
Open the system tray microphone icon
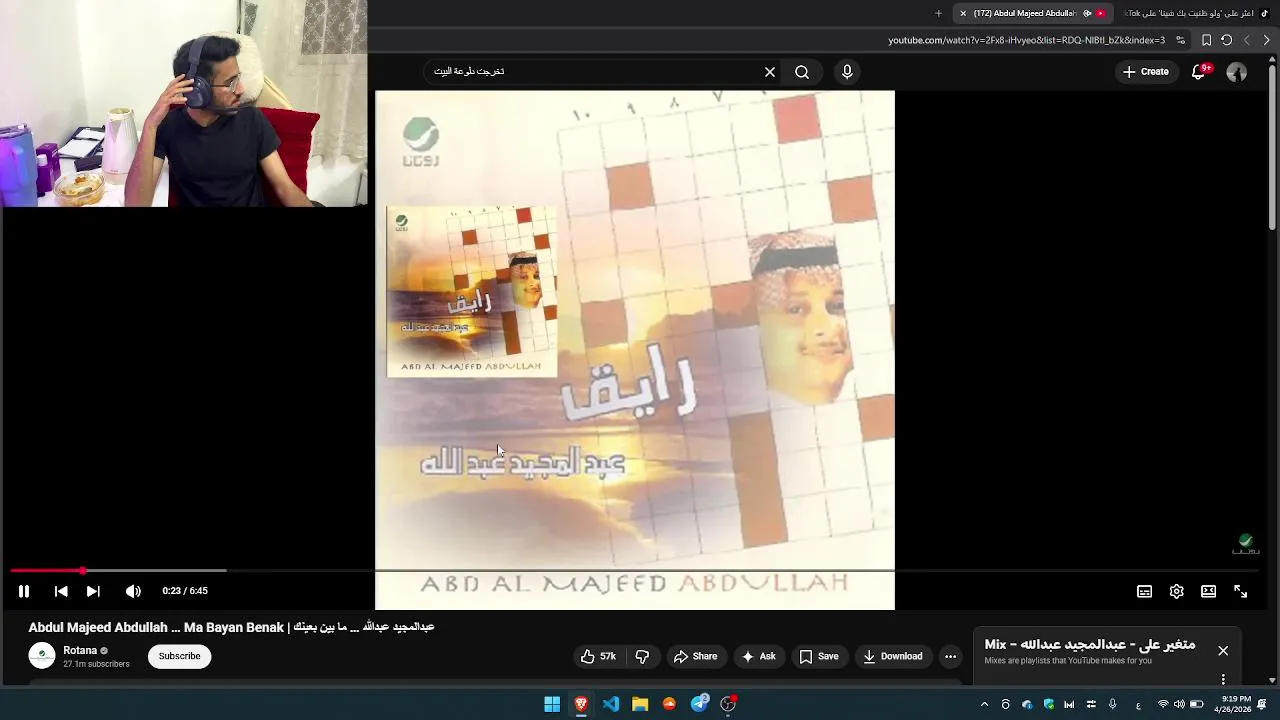[x=1112, y=704]
